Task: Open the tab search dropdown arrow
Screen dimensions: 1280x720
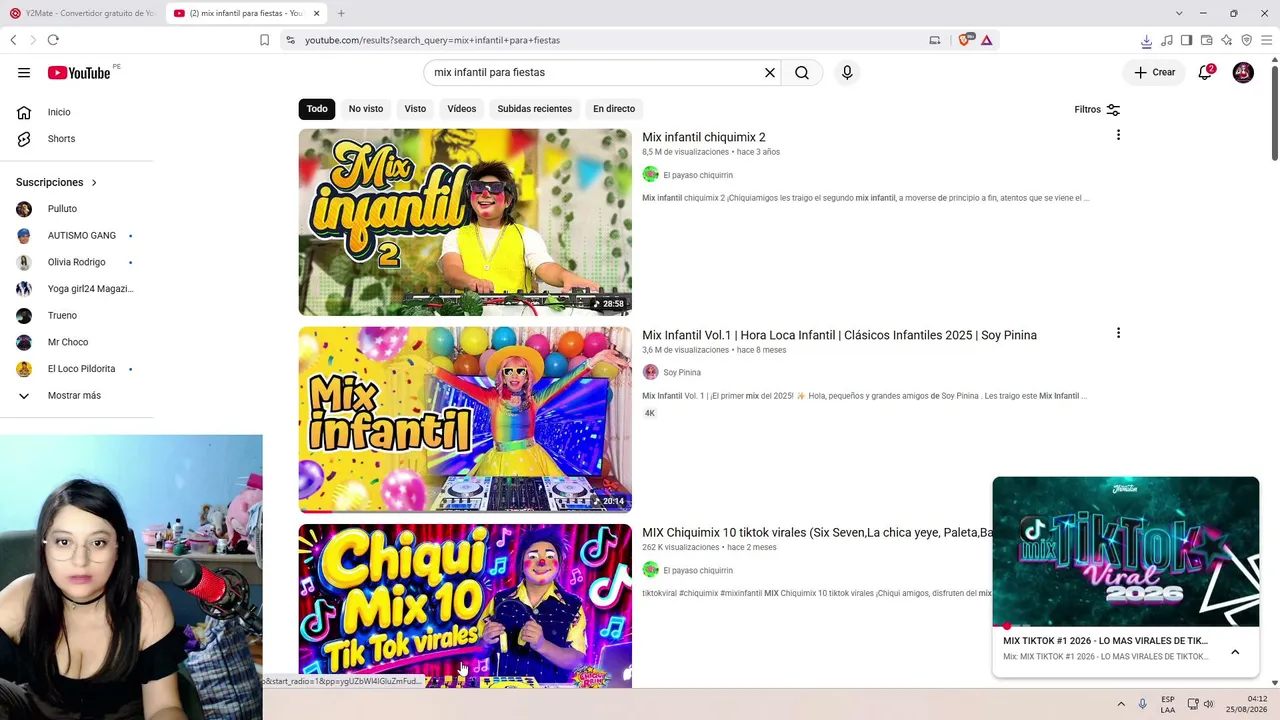Action: [1179, 13]
